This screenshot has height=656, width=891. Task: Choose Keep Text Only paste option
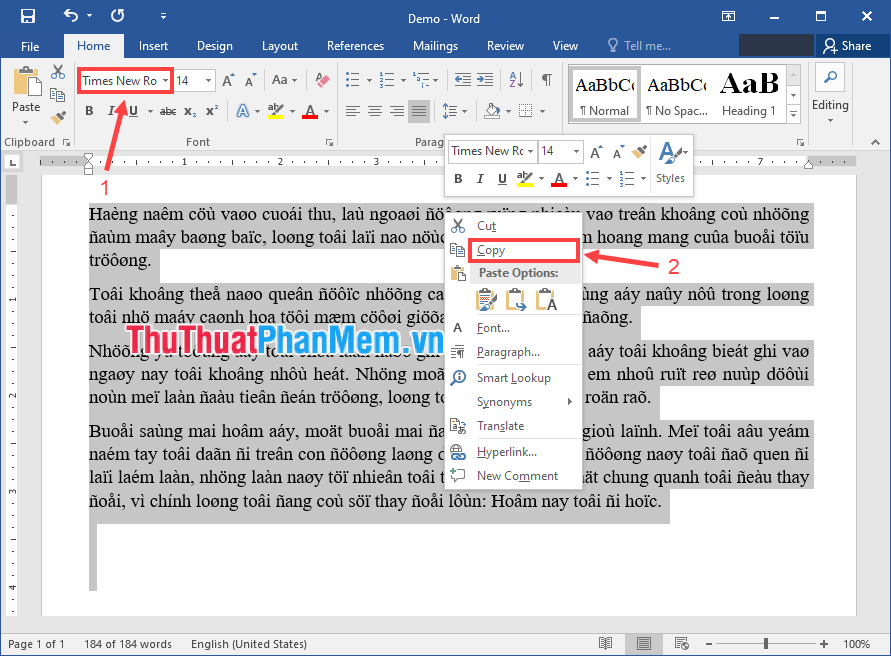click(545, 298)
